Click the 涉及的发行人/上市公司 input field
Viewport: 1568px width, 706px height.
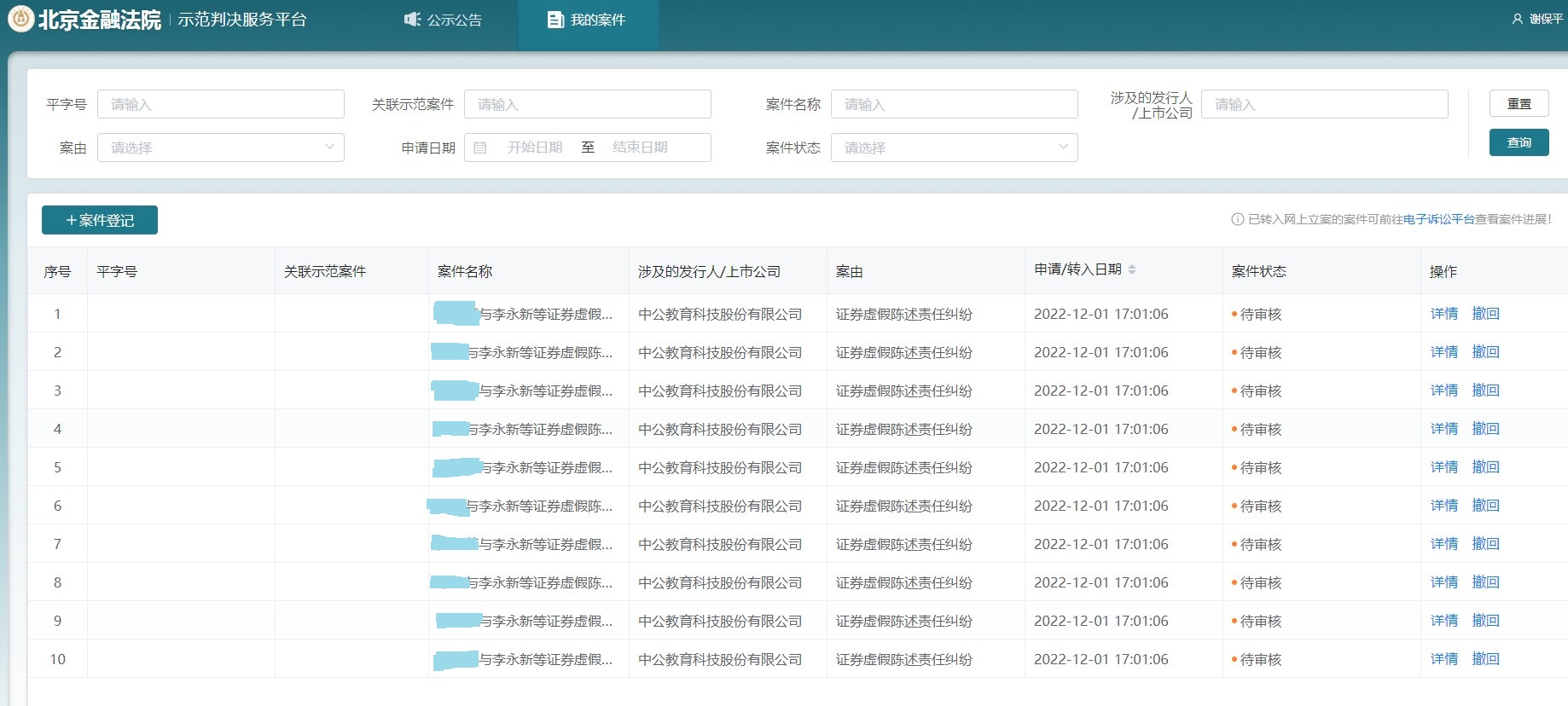point(1325,104)
